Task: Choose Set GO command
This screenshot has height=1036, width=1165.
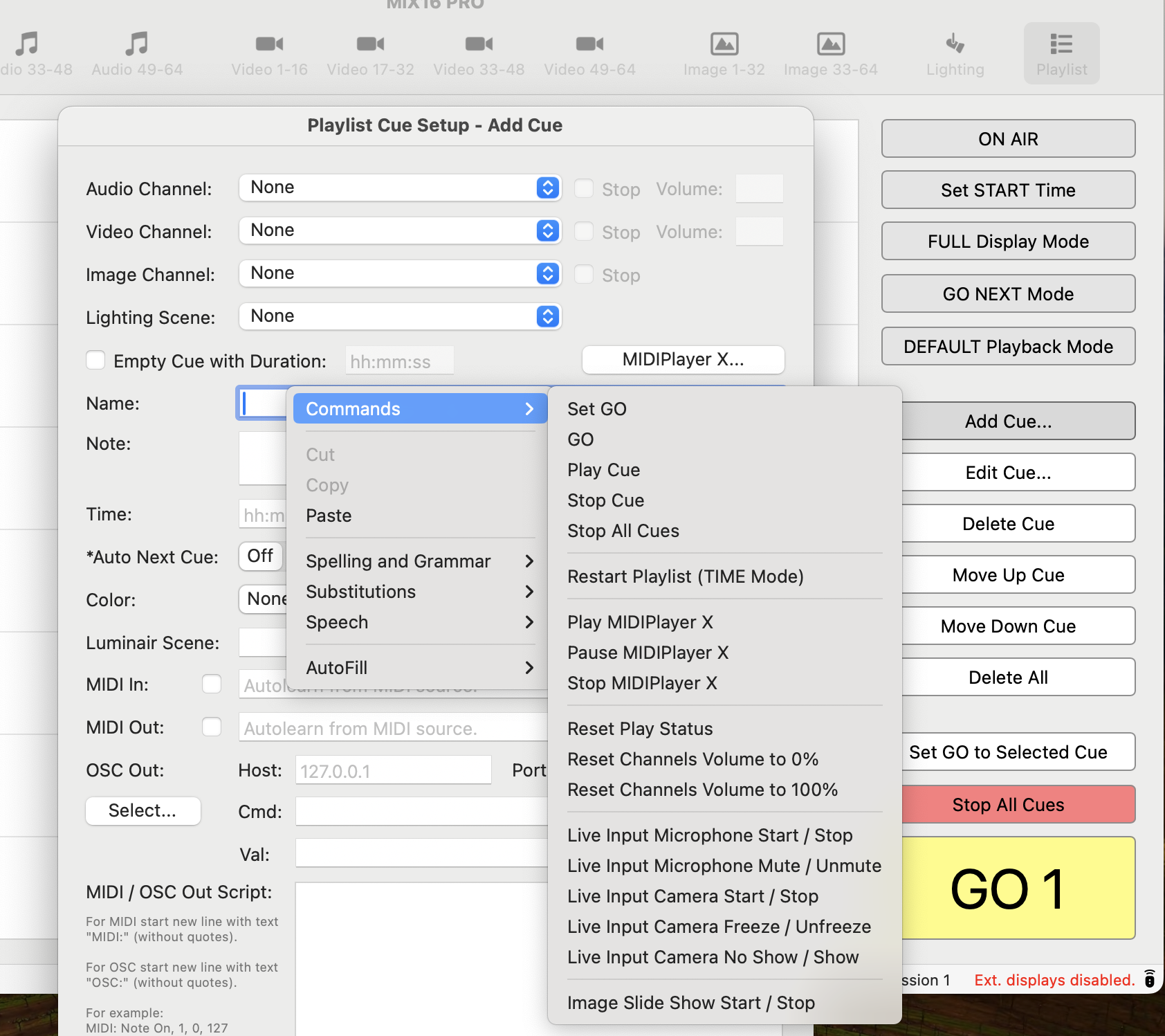Action: pos(724,409)
